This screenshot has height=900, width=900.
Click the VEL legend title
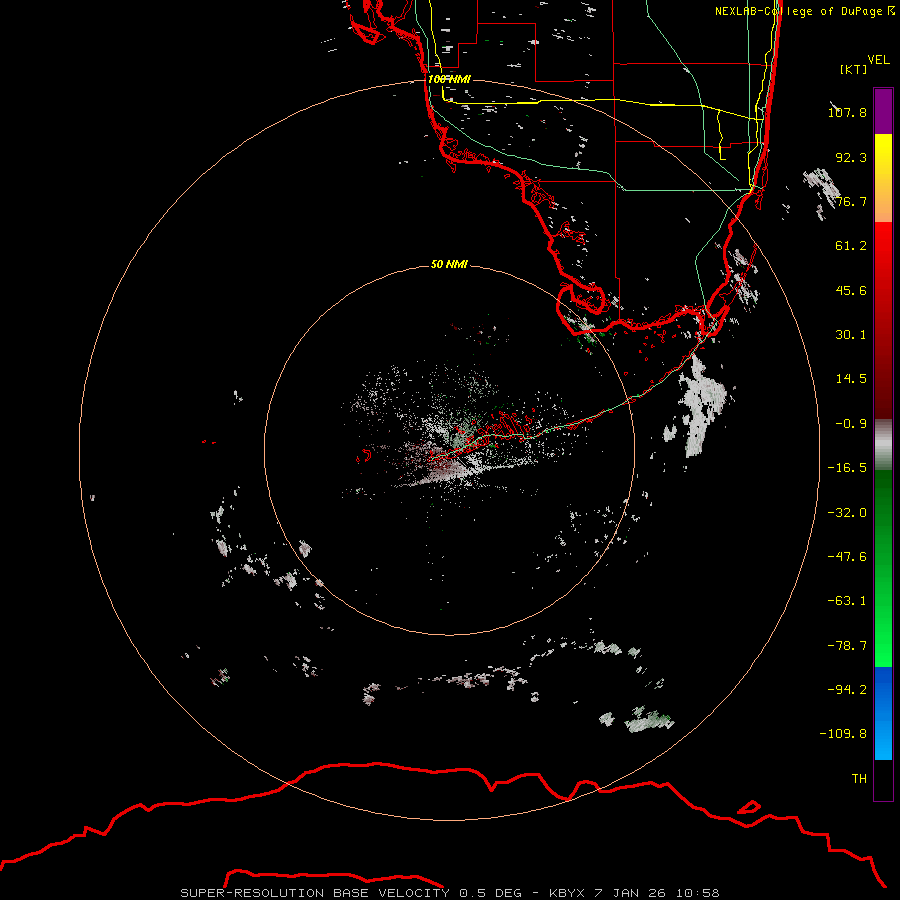tap(878, 60)
